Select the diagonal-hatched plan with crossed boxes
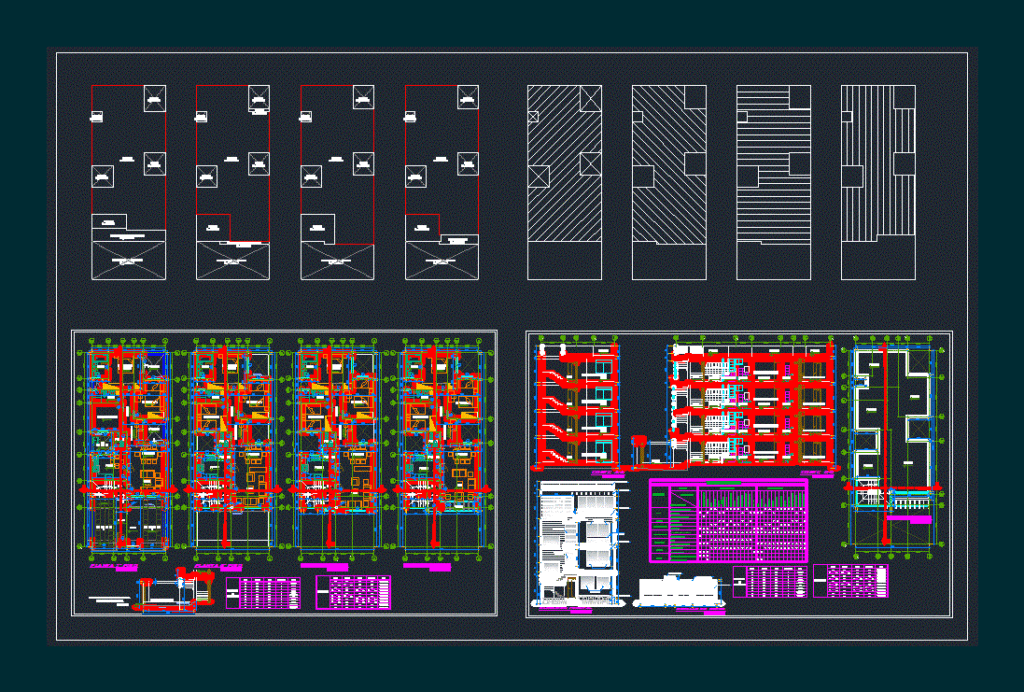 click(x=564, y=182)
